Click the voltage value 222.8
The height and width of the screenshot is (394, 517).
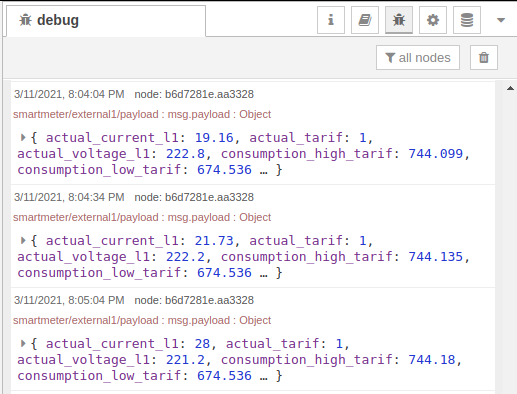coord(185,154)
